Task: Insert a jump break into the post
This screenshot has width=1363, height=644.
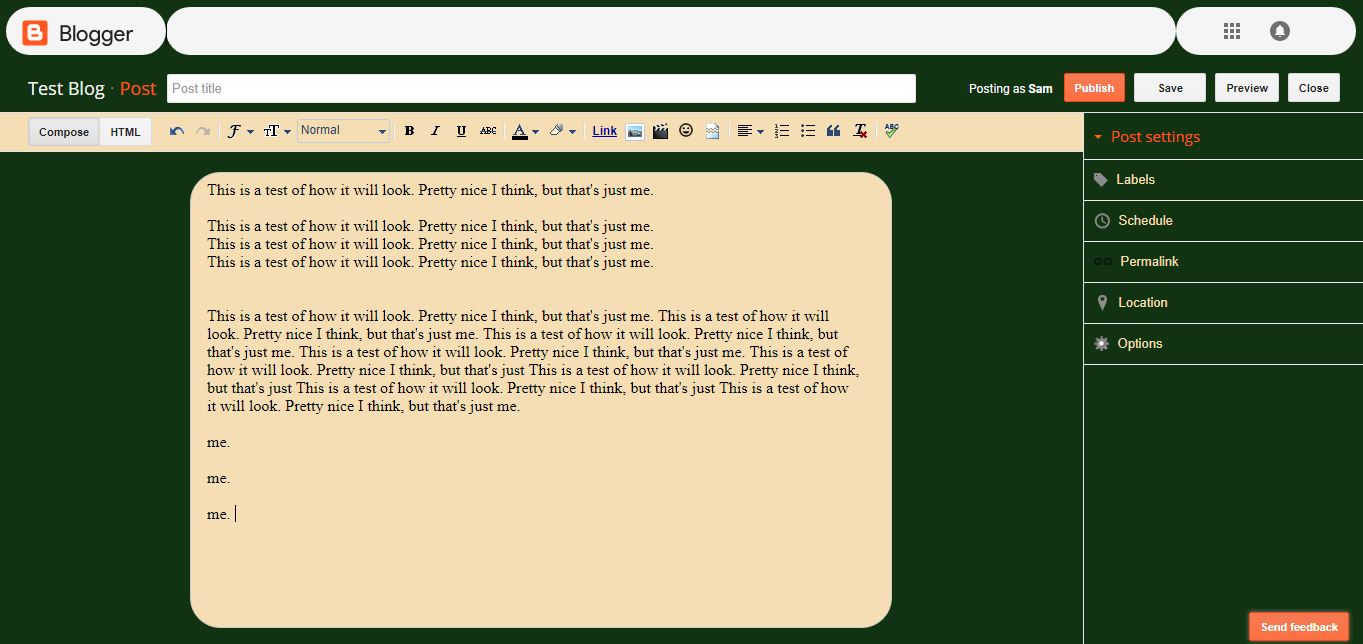Action: [712, 131]
